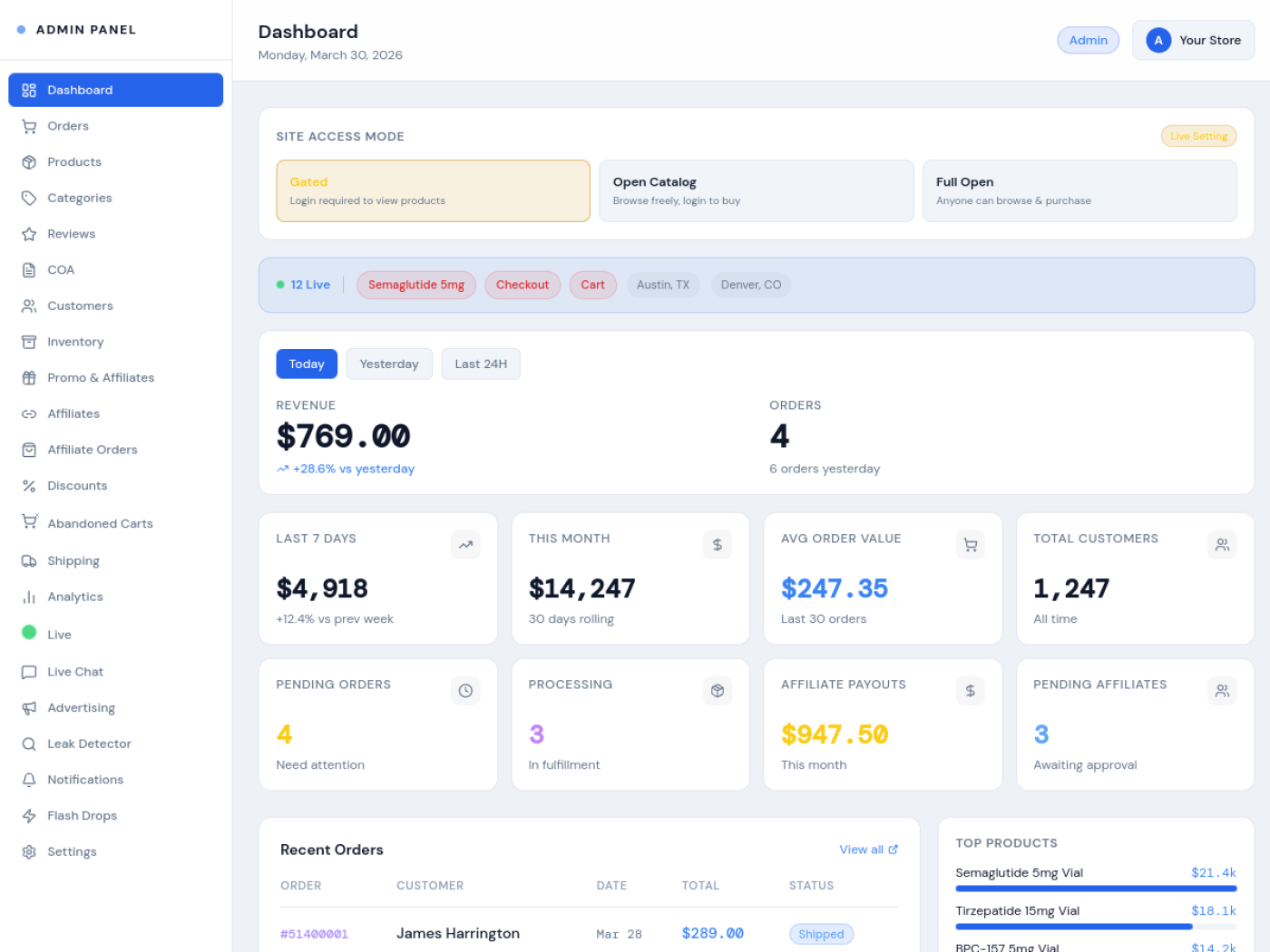
Task: Select the Abandoned Carts sidebar icon
Action: pos(29,523)
